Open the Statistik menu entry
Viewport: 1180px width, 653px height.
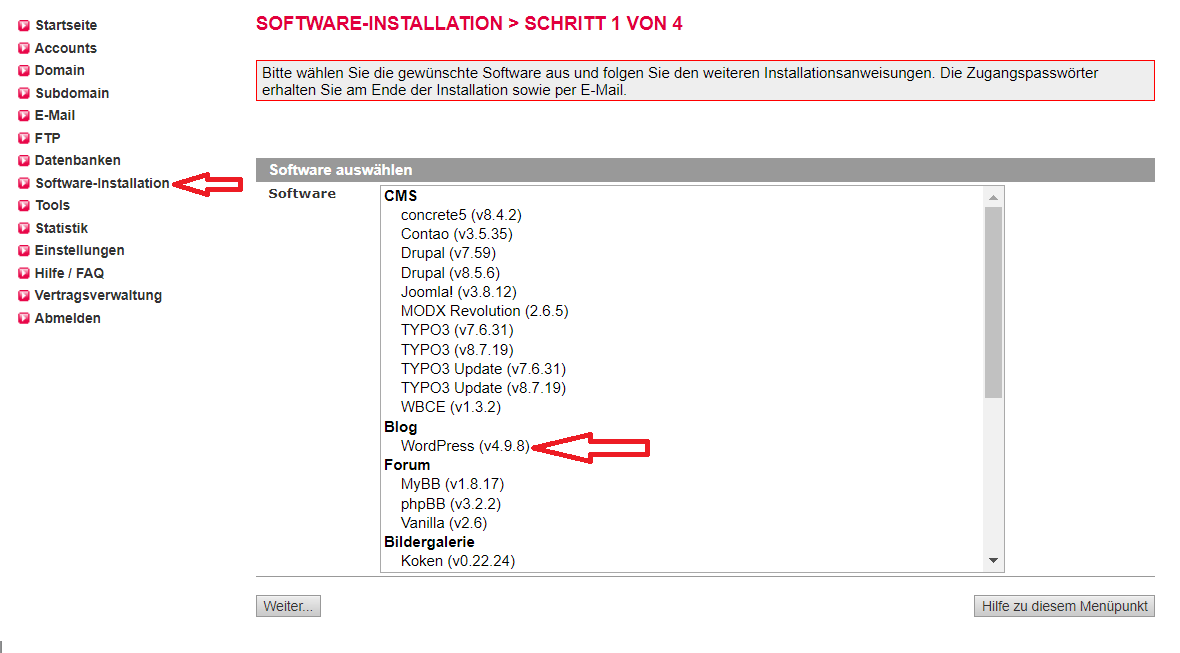(62, 228)
